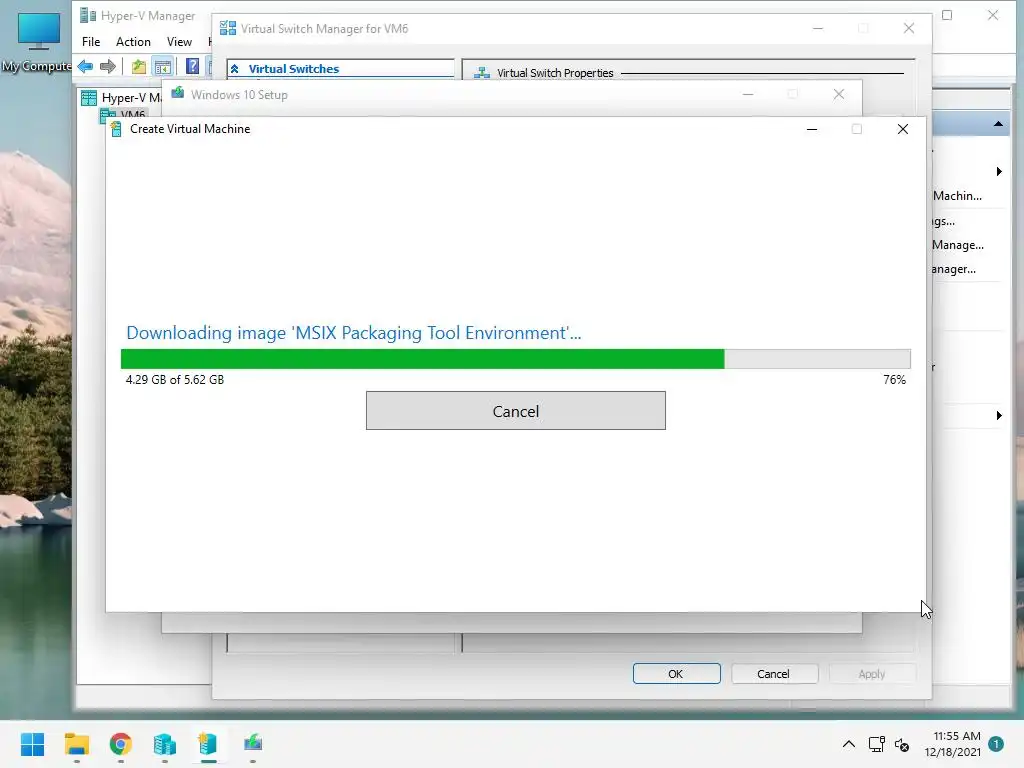Viewport: 1024px width, 768px height.
Task: Click the Virtual Switch Manager title icon
Action: 228,28
